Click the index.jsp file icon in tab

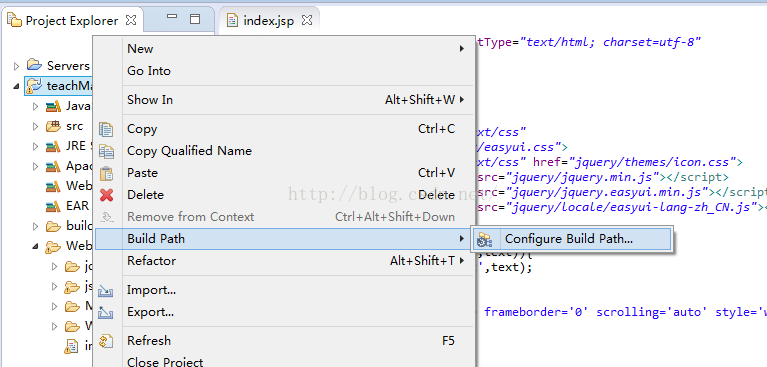233,21
